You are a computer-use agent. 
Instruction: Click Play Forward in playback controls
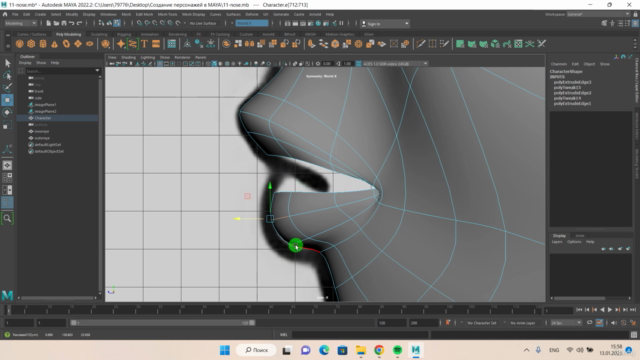coord(610,310)
